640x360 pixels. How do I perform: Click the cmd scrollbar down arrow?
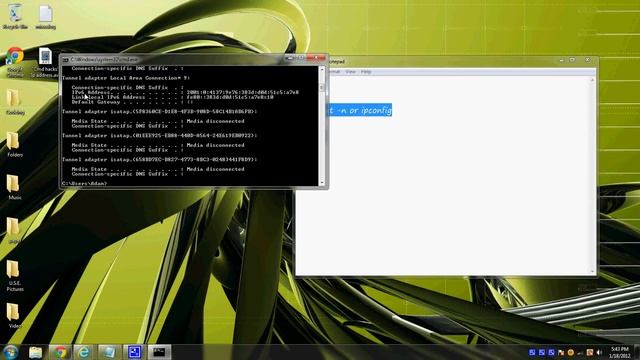[322, 182]
